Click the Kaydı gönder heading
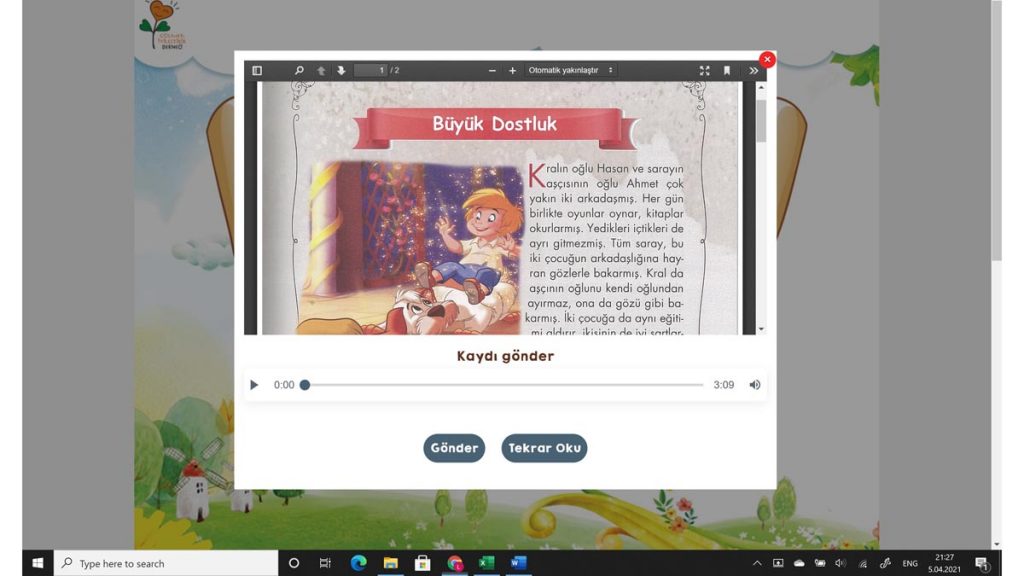The image size is (1024, 576). click(x=505, y=356)
